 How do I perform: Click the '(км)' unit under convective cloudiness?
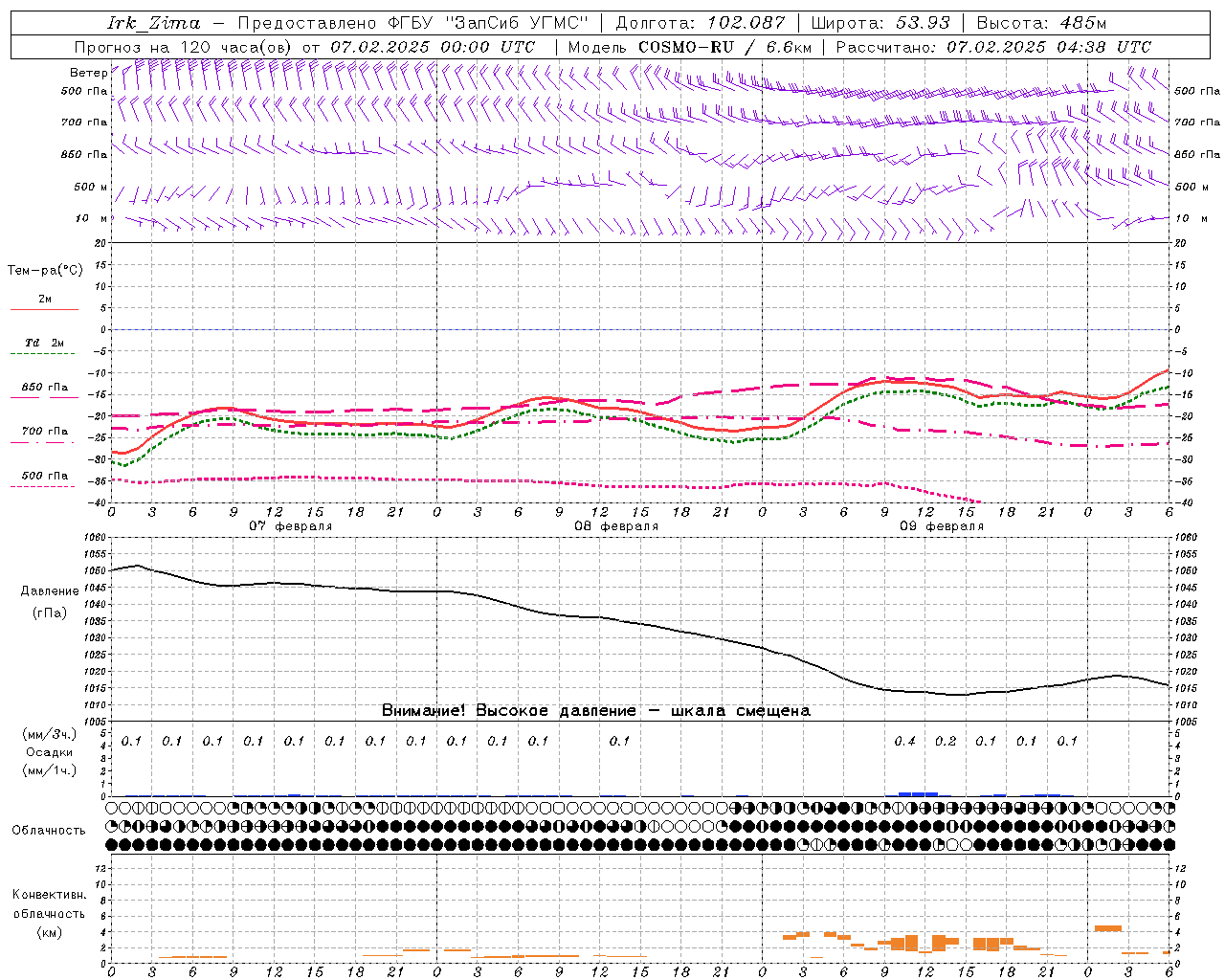point(50,932)
